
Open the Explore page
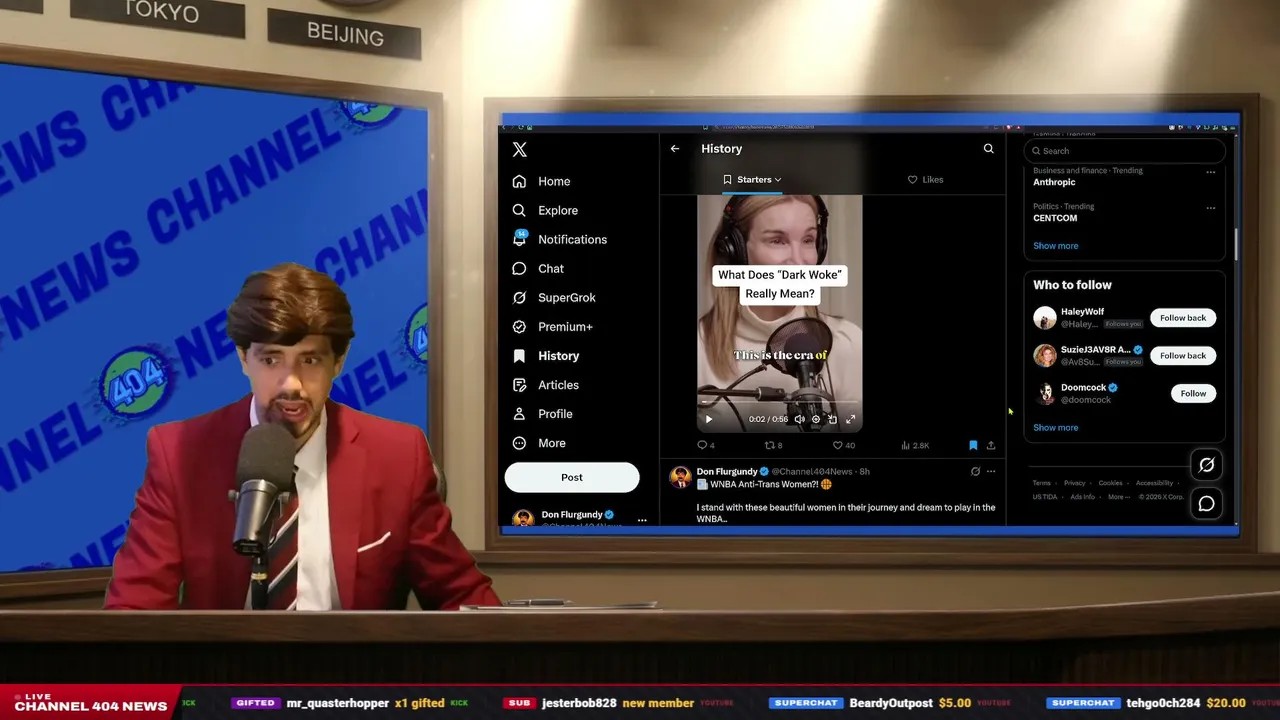click(x=545, y=210)
